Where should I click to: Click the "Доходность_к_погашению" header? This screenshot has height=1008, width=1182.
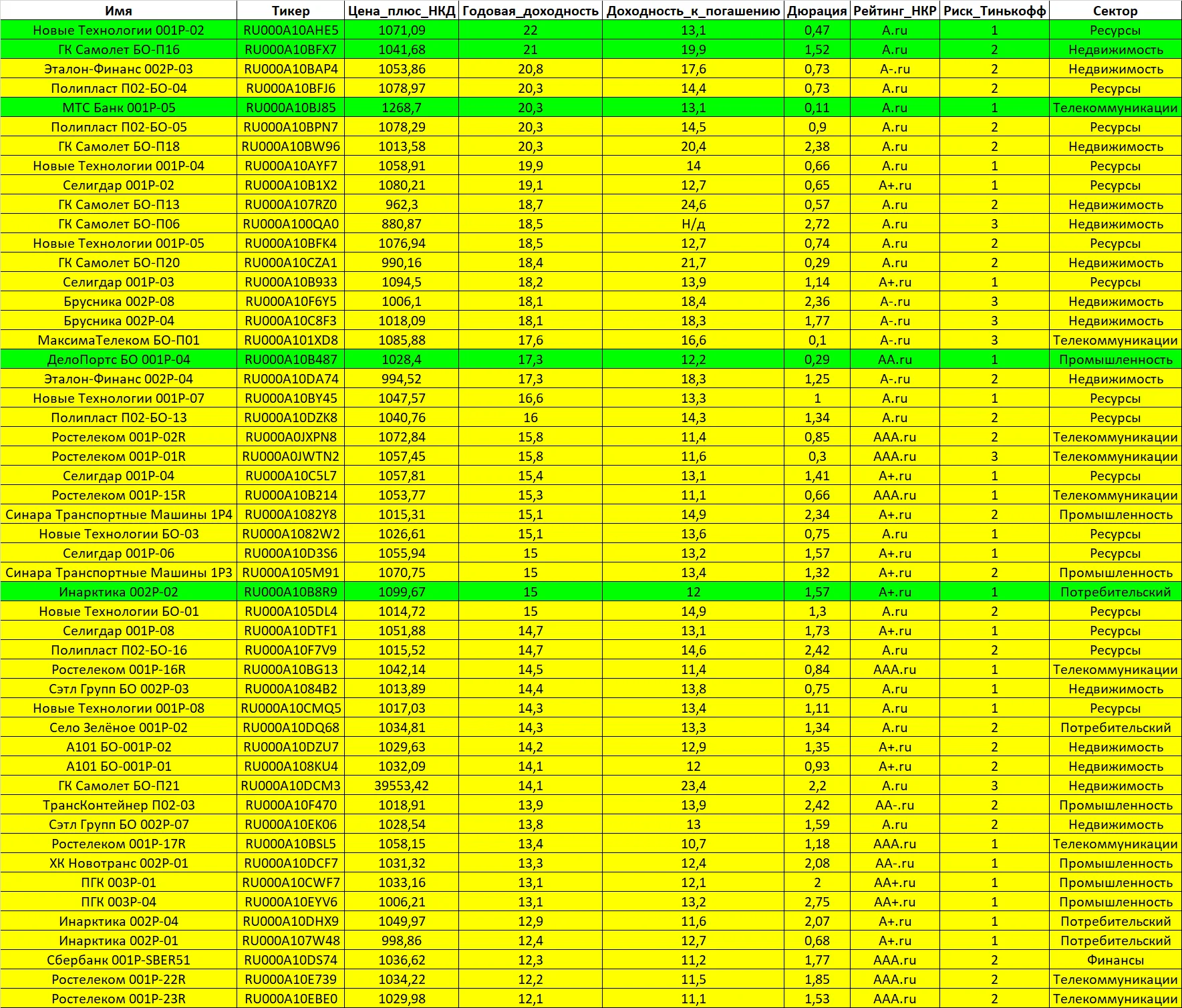point(694,11)
